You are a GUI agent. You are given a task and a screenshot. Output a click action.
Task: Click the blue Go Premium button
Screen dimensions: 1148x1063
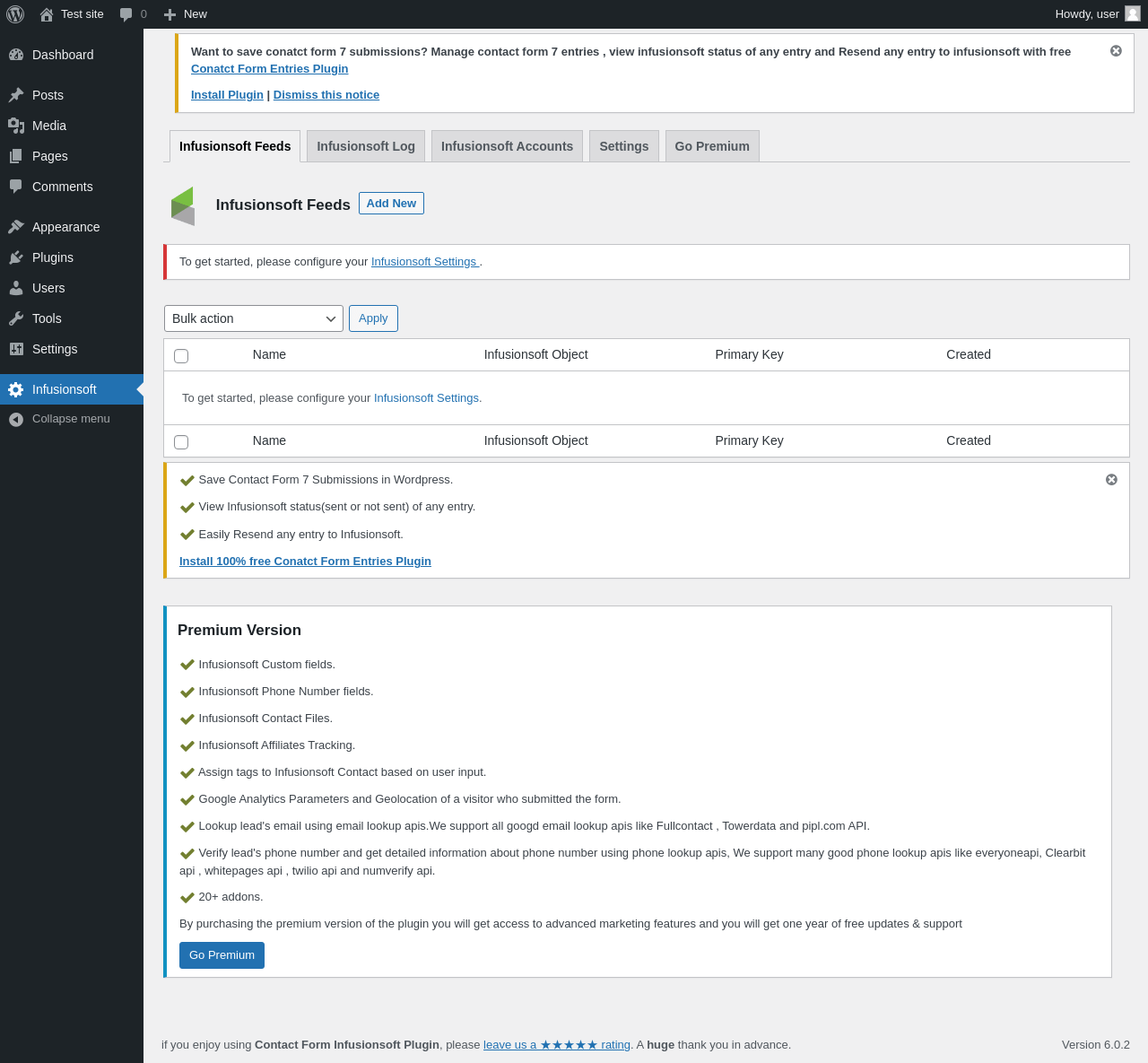coord(222,955)
